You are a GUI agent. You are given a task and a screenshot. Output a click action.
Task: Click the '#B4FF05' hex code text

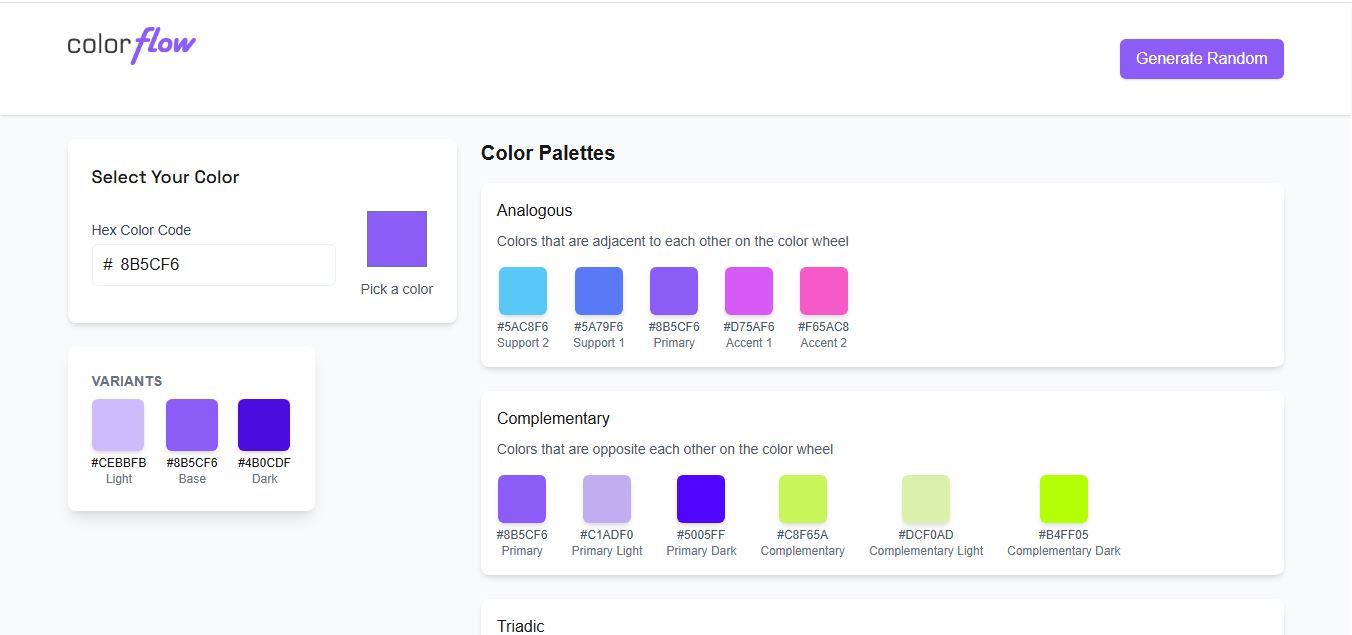click(1064, 535)
